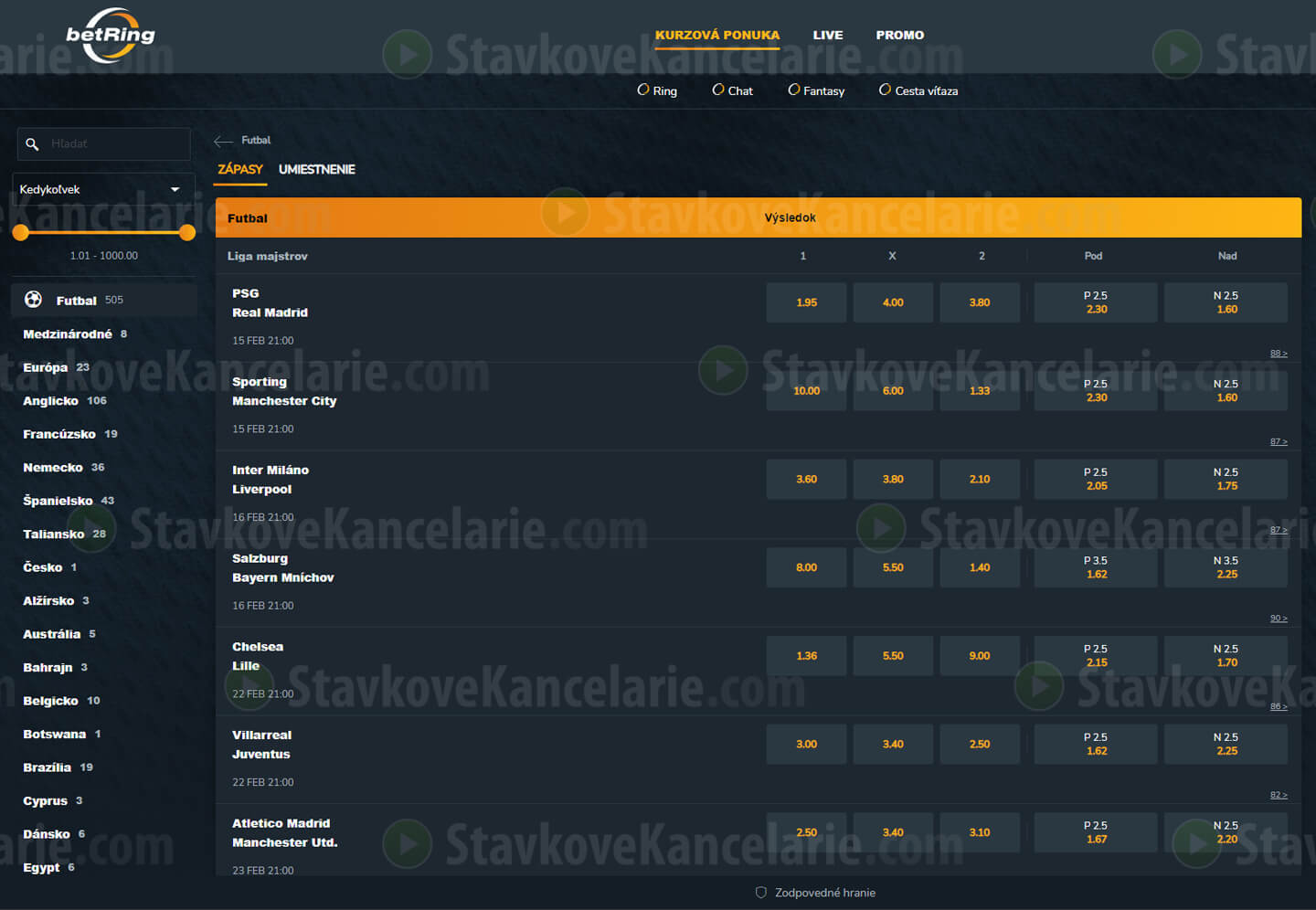Open the Výsledok market selector
The width and height of the screenshot is (1316, 910).
[x=791, y=217]
